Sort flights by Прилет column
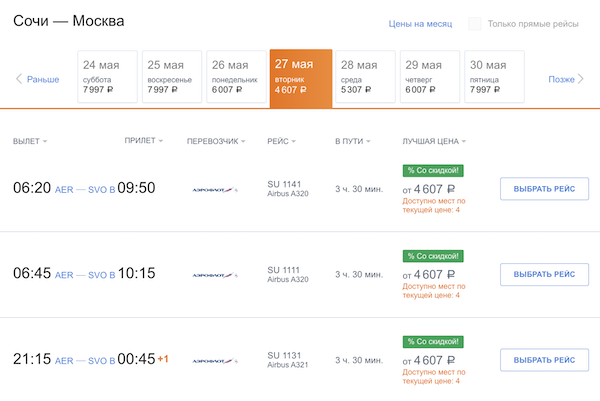 point(143,141)
